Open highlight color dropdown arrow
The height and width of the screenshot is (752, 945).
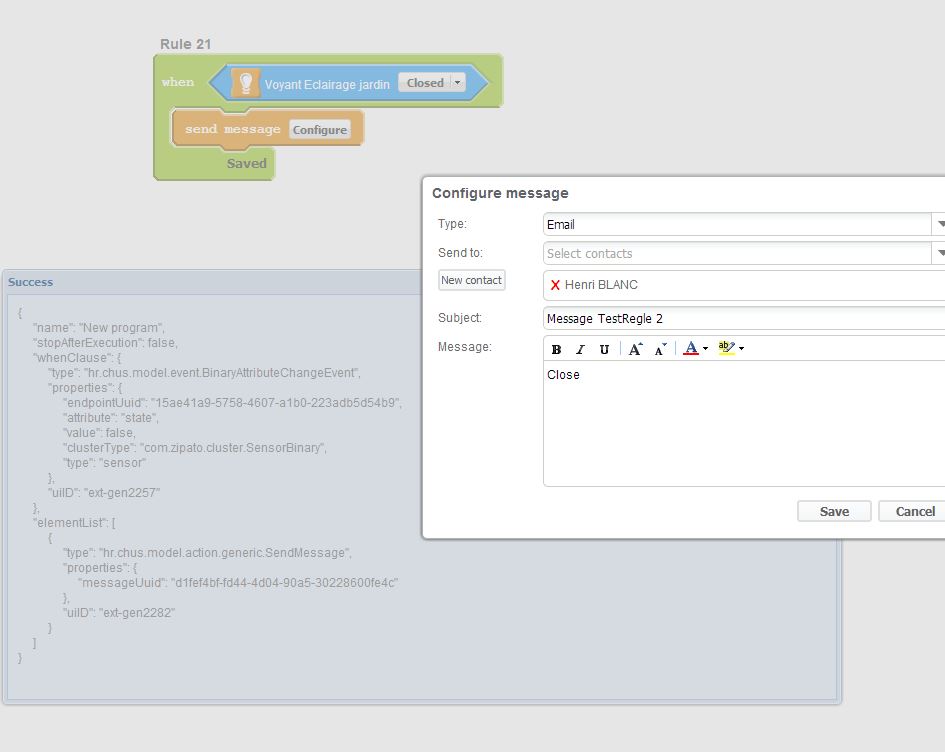[741, 349]
